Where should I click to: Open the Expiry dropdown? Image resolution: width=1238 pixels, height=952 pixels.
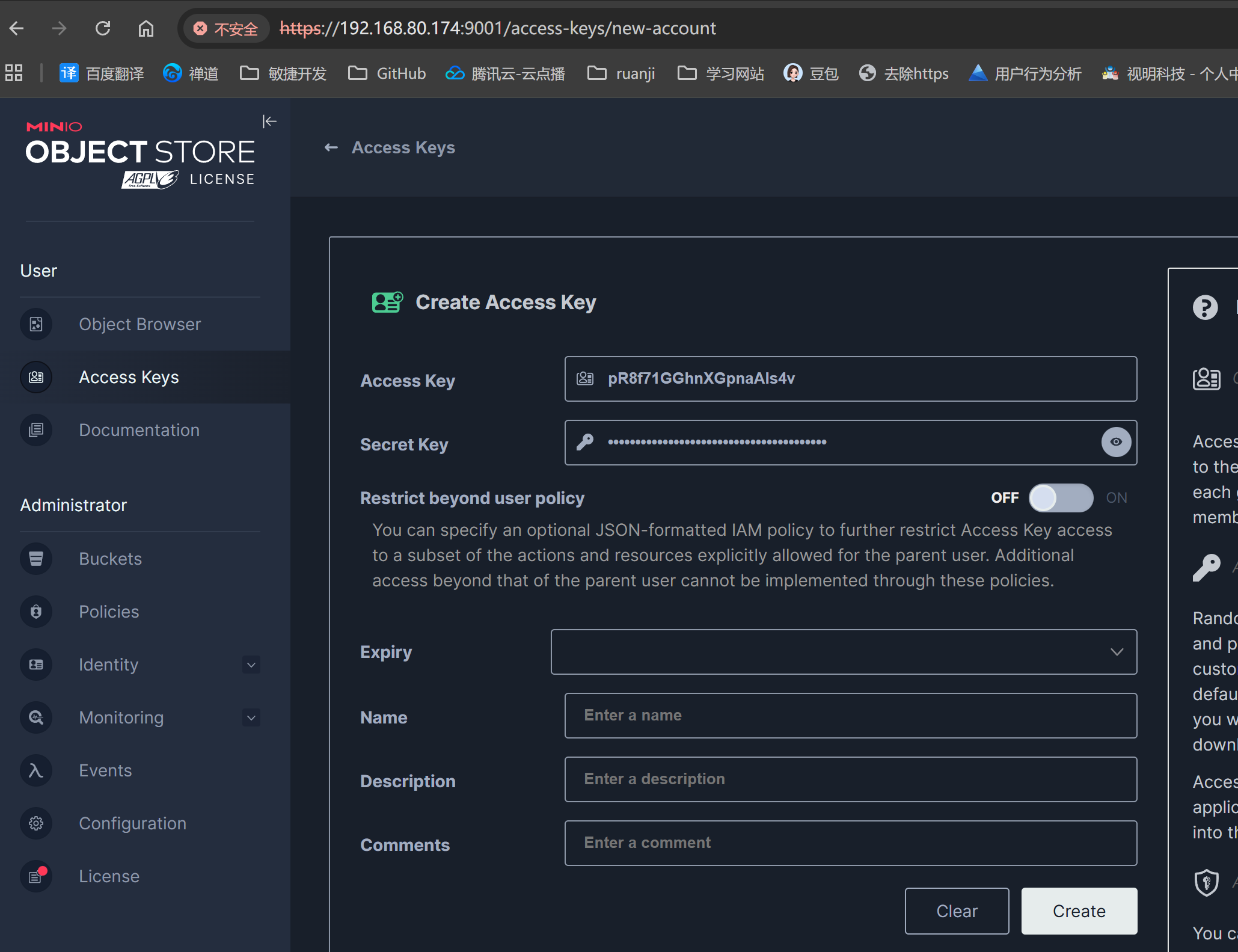843,652
